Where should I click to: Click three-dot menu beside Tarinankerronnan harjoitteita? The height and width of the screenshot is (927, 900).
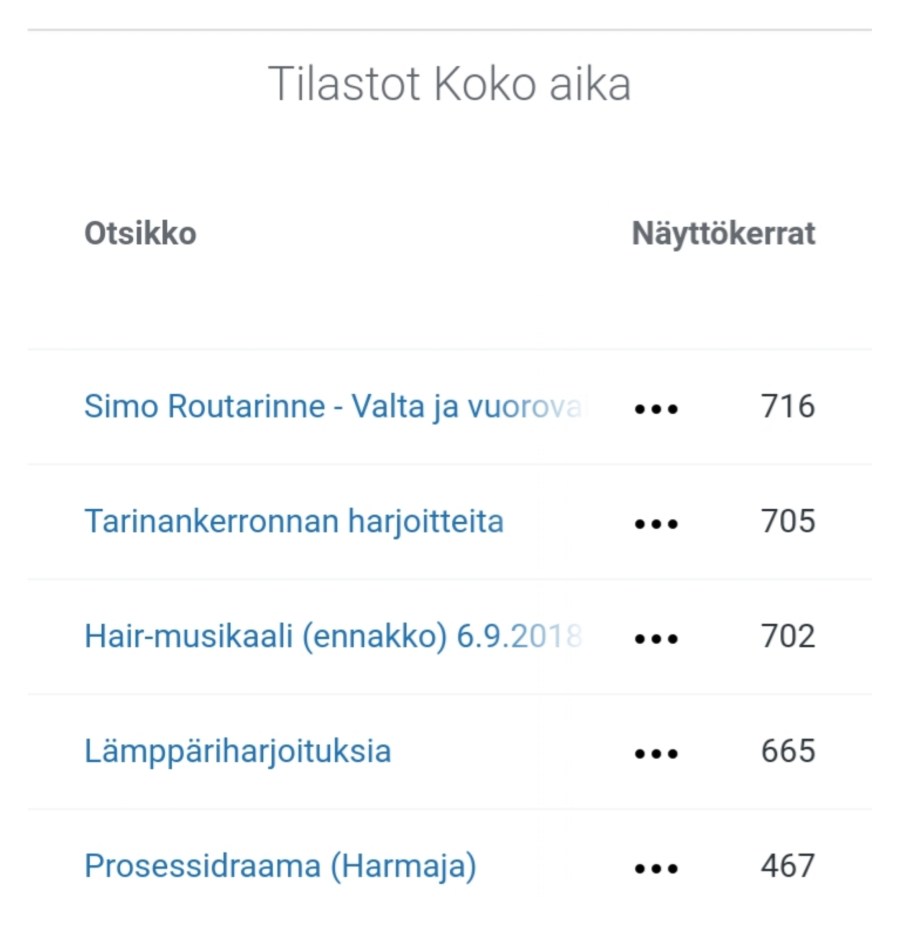pos(656,524)
